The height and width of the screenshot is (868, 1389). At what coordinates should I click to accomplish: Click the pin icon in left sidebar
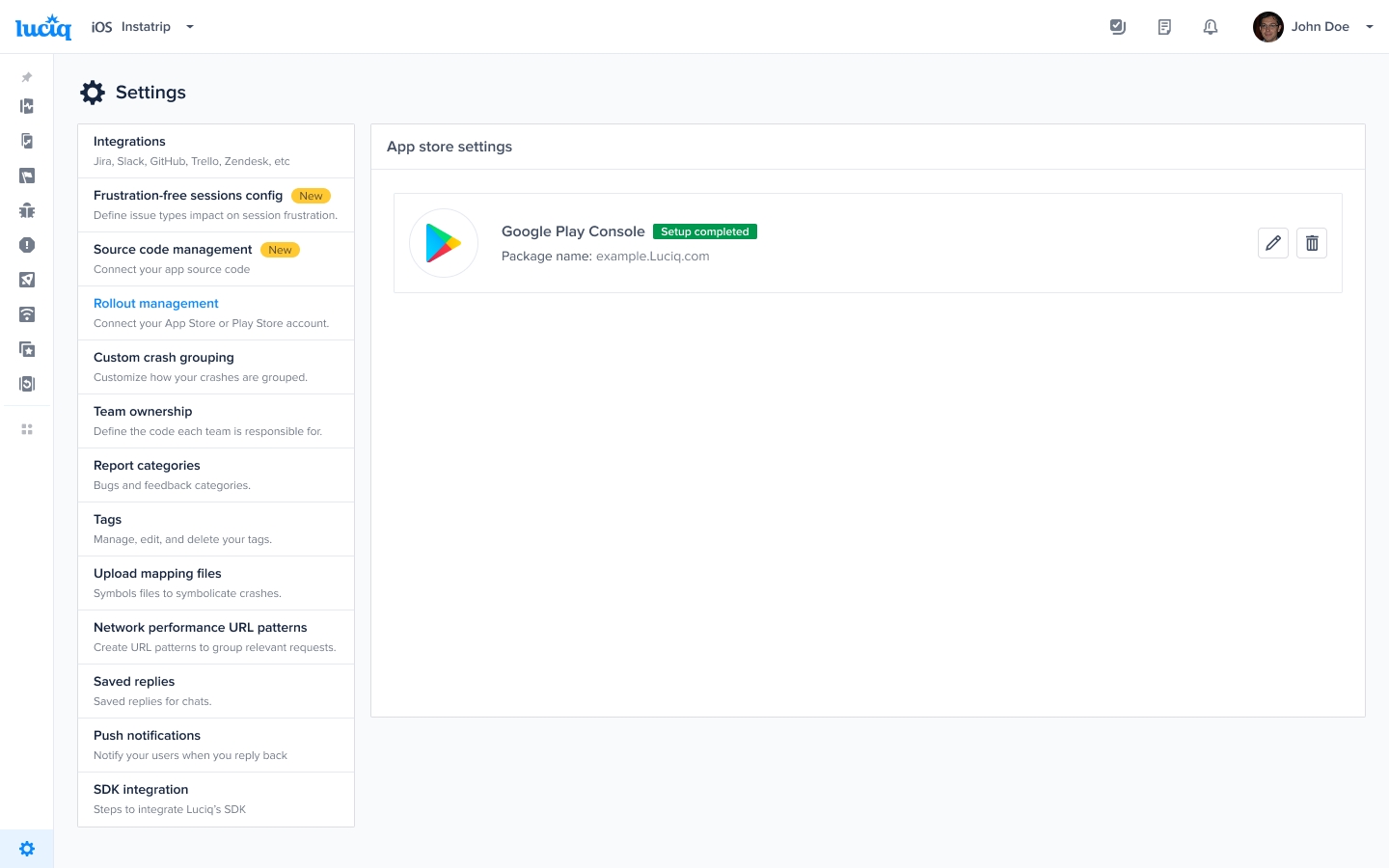[x=27, y=77]
